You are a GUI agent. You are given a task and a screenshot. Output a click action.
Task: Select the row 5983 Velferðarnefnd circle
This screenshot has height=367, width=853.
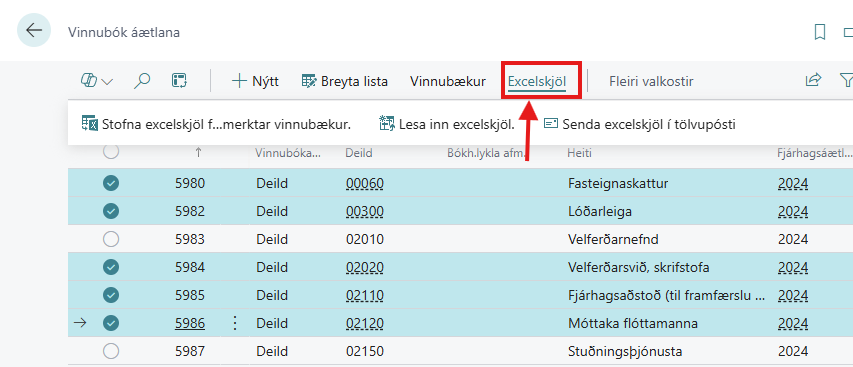[111, 239]
